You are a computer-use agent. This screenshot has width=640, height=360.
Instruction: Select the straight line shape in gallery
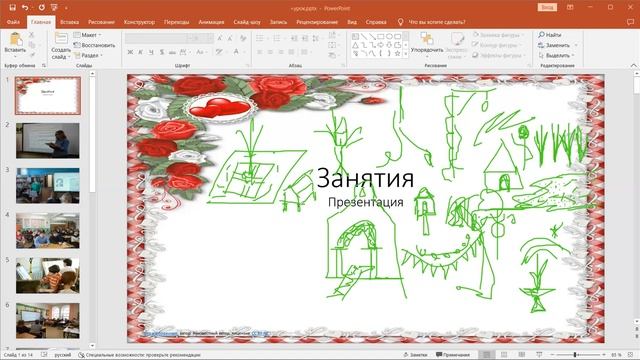pyautogui.click(x=364, y=37)
